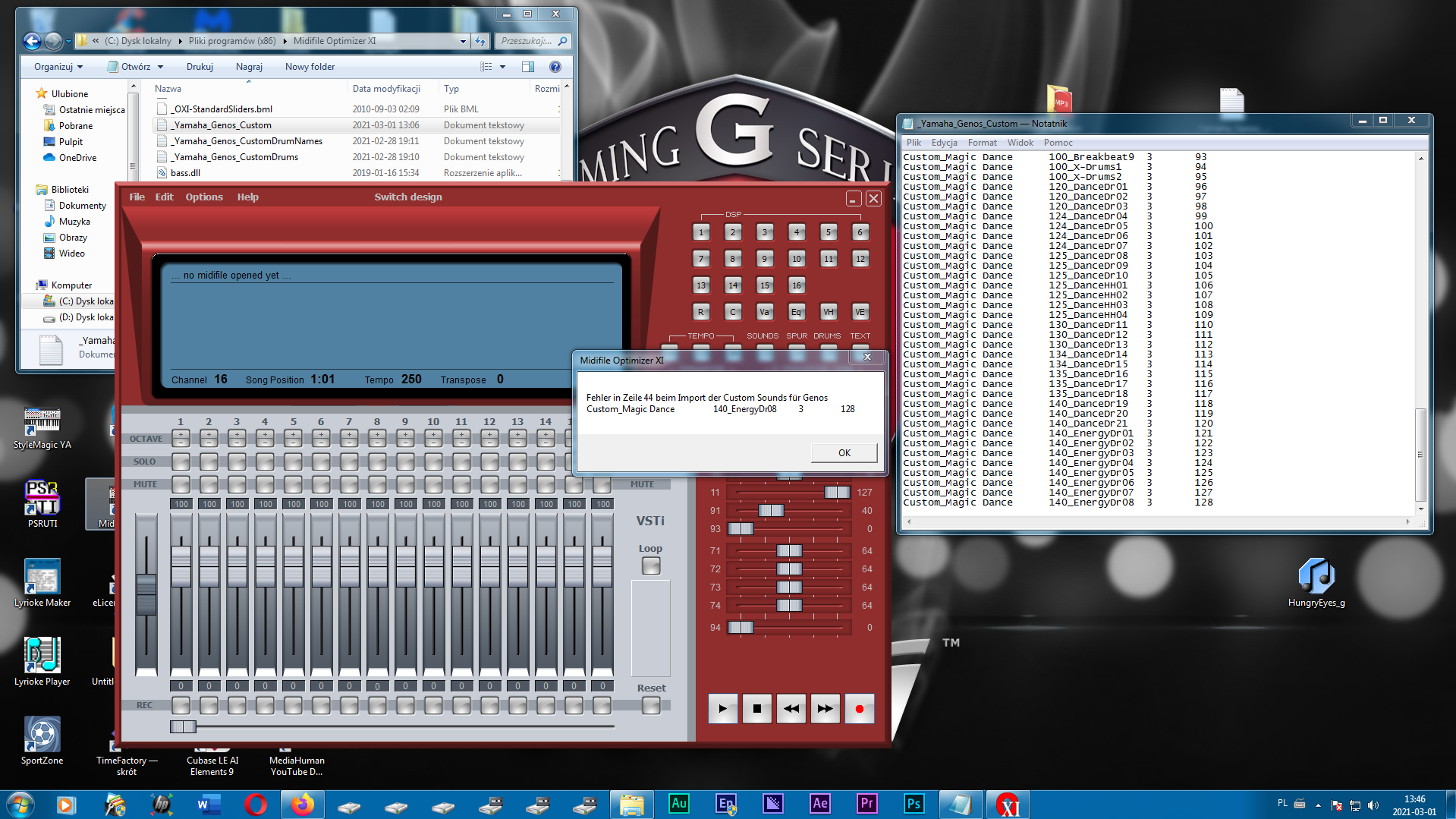Open Microsoft Word from the taskbar
This screenshot has height=819, width=1456.
pyautogui.click(x=209, y=804)
